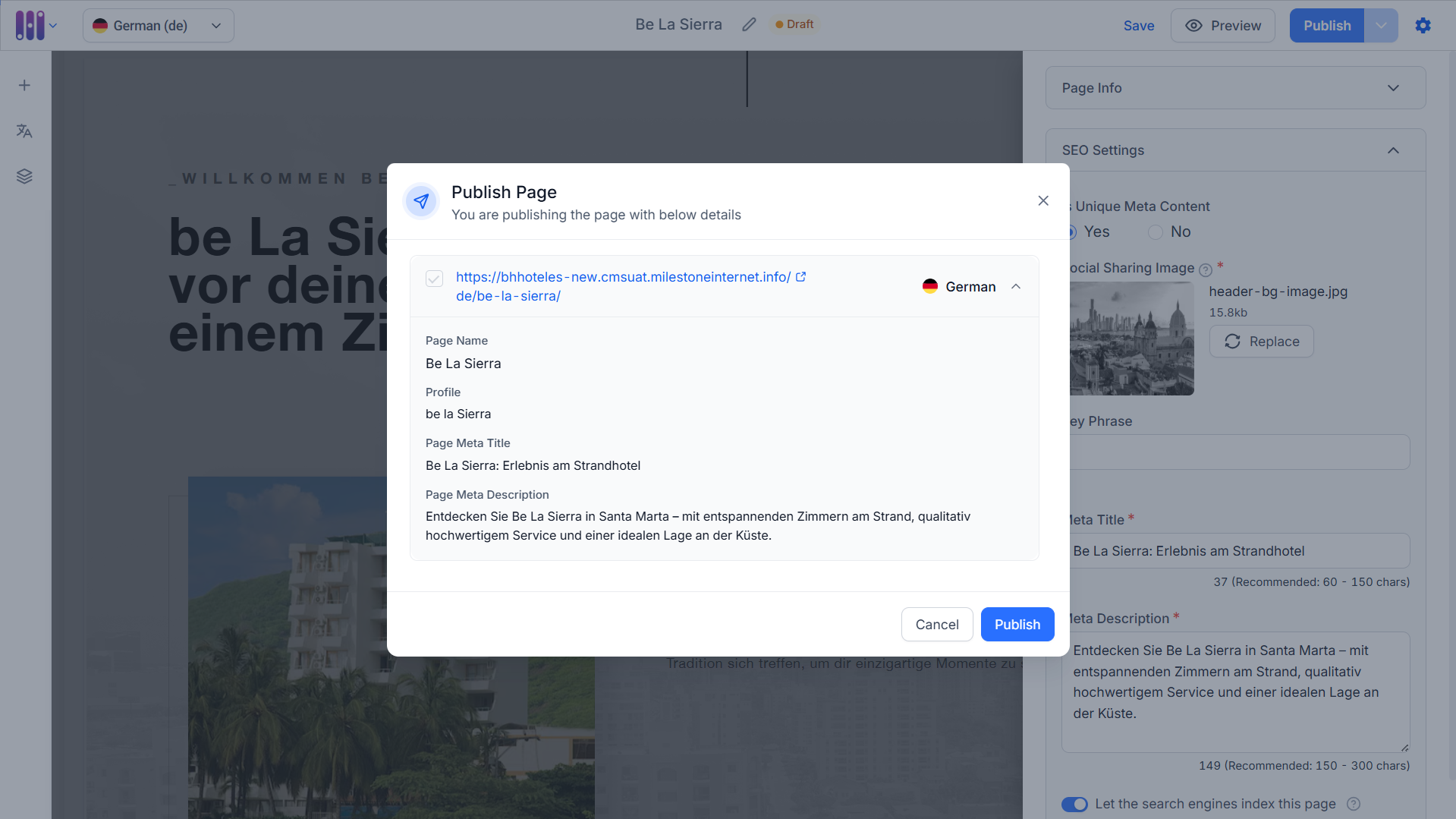Expand the Page Info section
Screen dimensions: 1456x819
point(1235,88)
